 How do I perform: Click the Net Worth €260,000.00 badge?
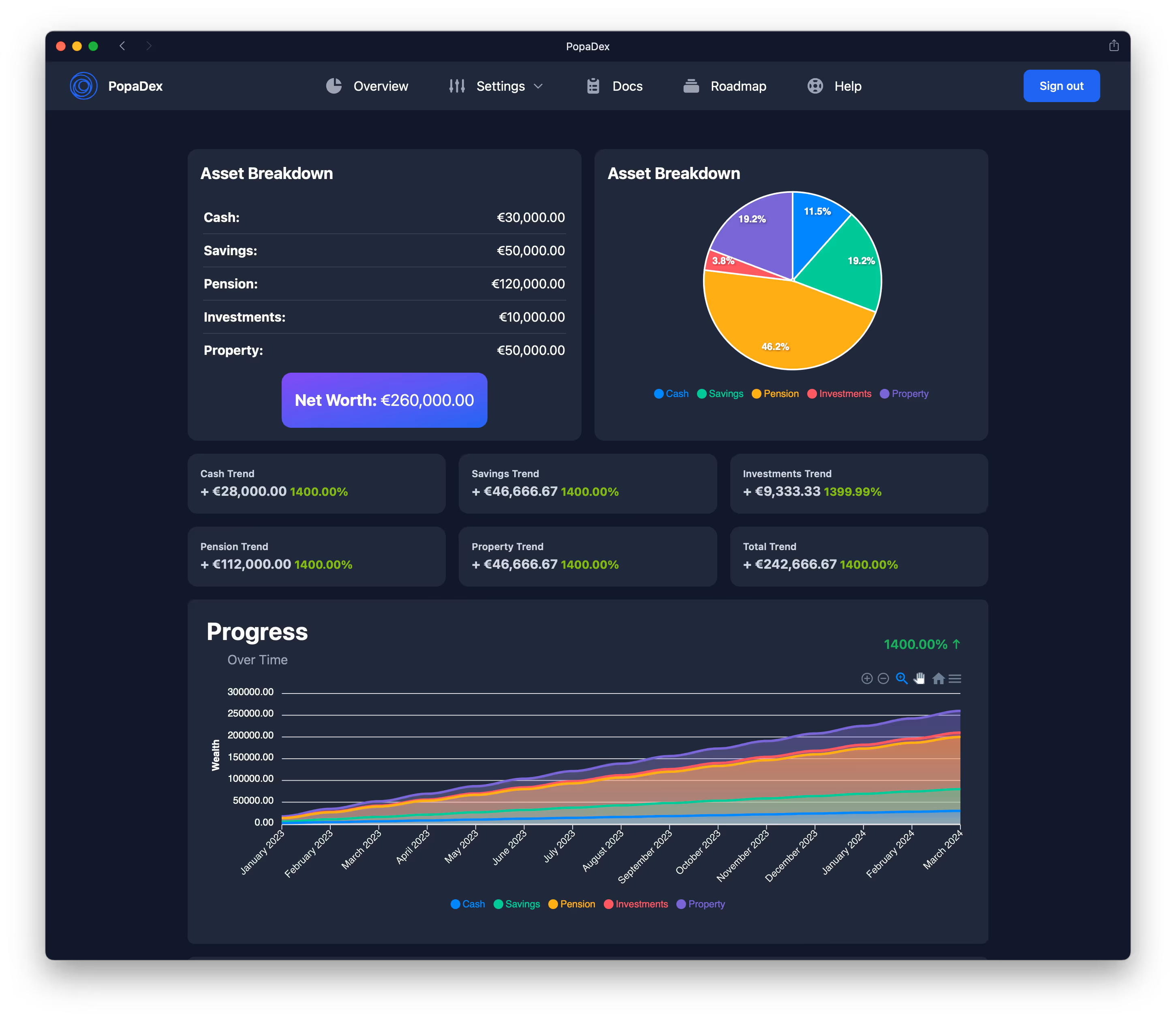(385, 400)
